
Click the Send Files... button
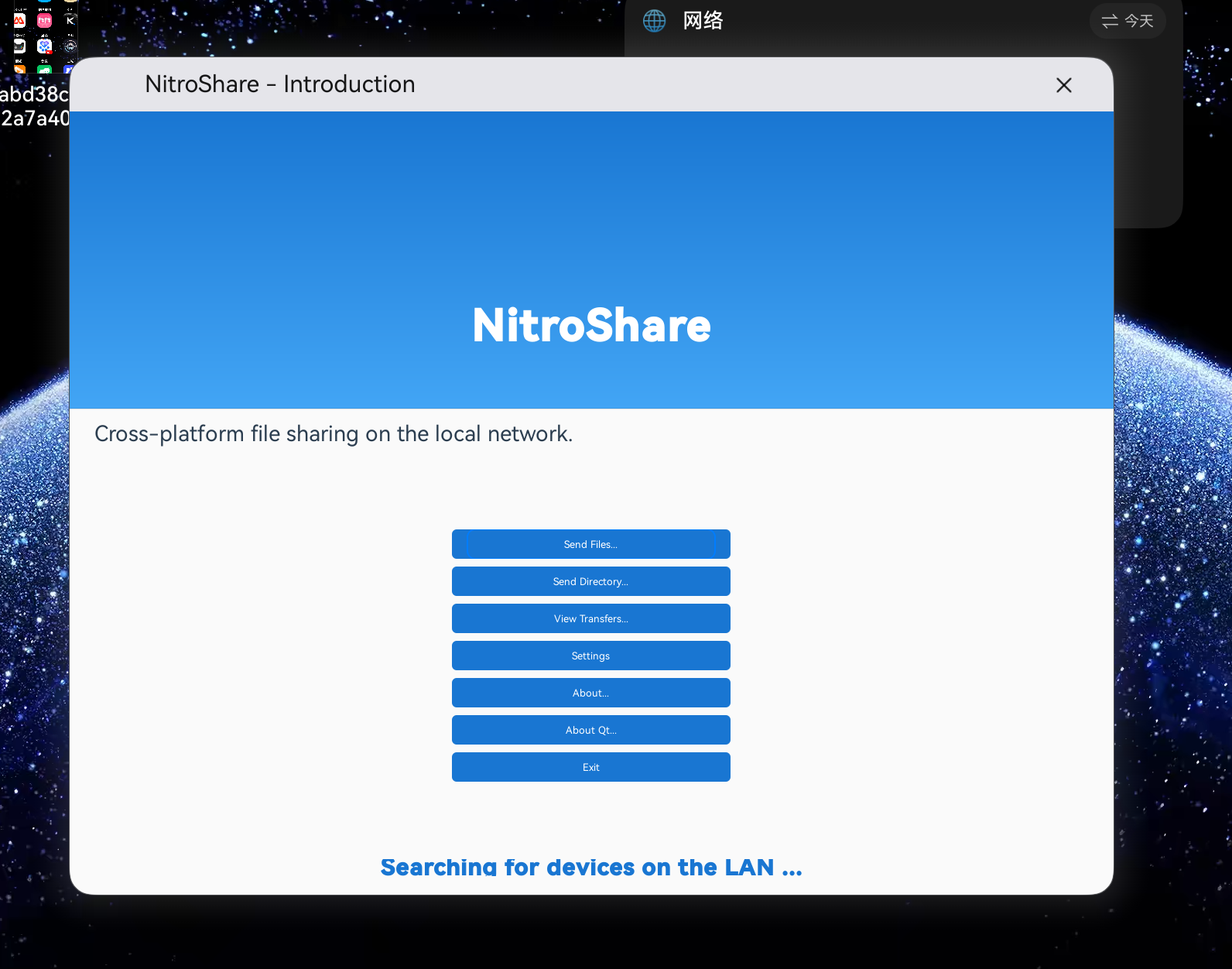pyautogui.click(x=590, y=544)
